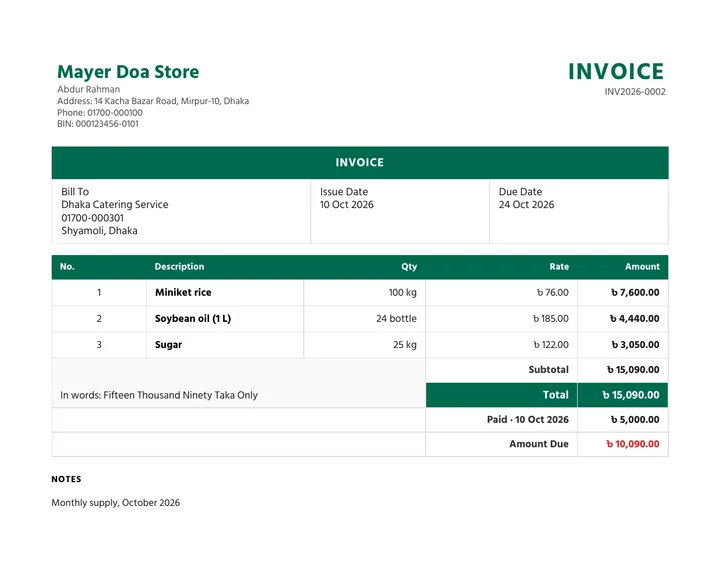The image size is (720, 581).
Task: Select the Miniket rice description
Action: [183, 293]
